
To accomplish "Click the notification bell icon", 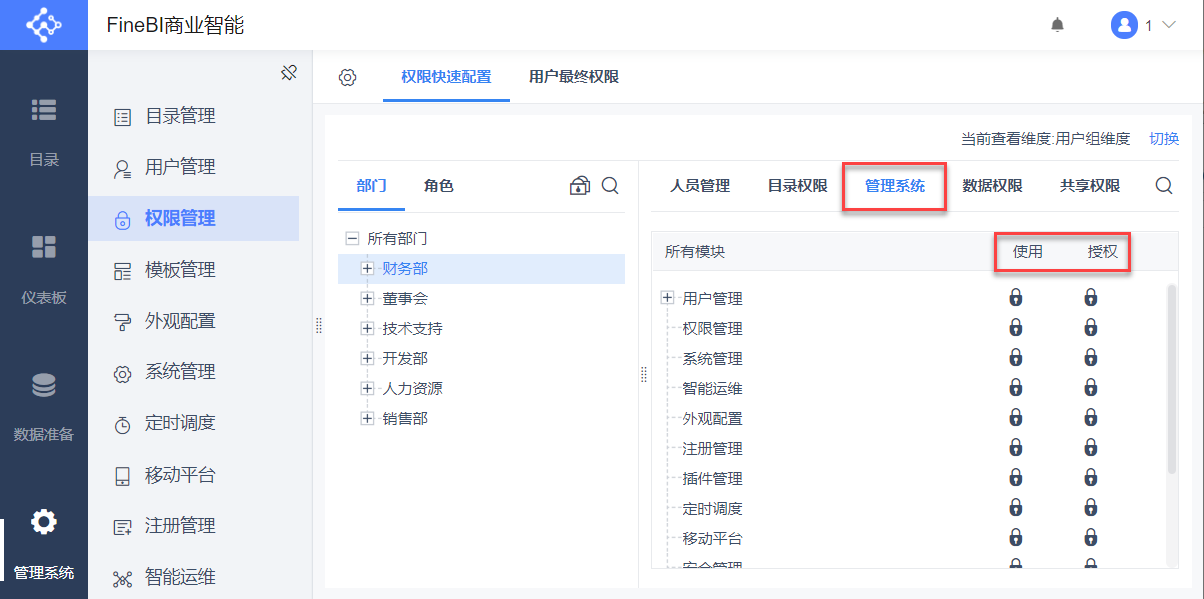I will pyautogui.click(x=1057, y=25).
